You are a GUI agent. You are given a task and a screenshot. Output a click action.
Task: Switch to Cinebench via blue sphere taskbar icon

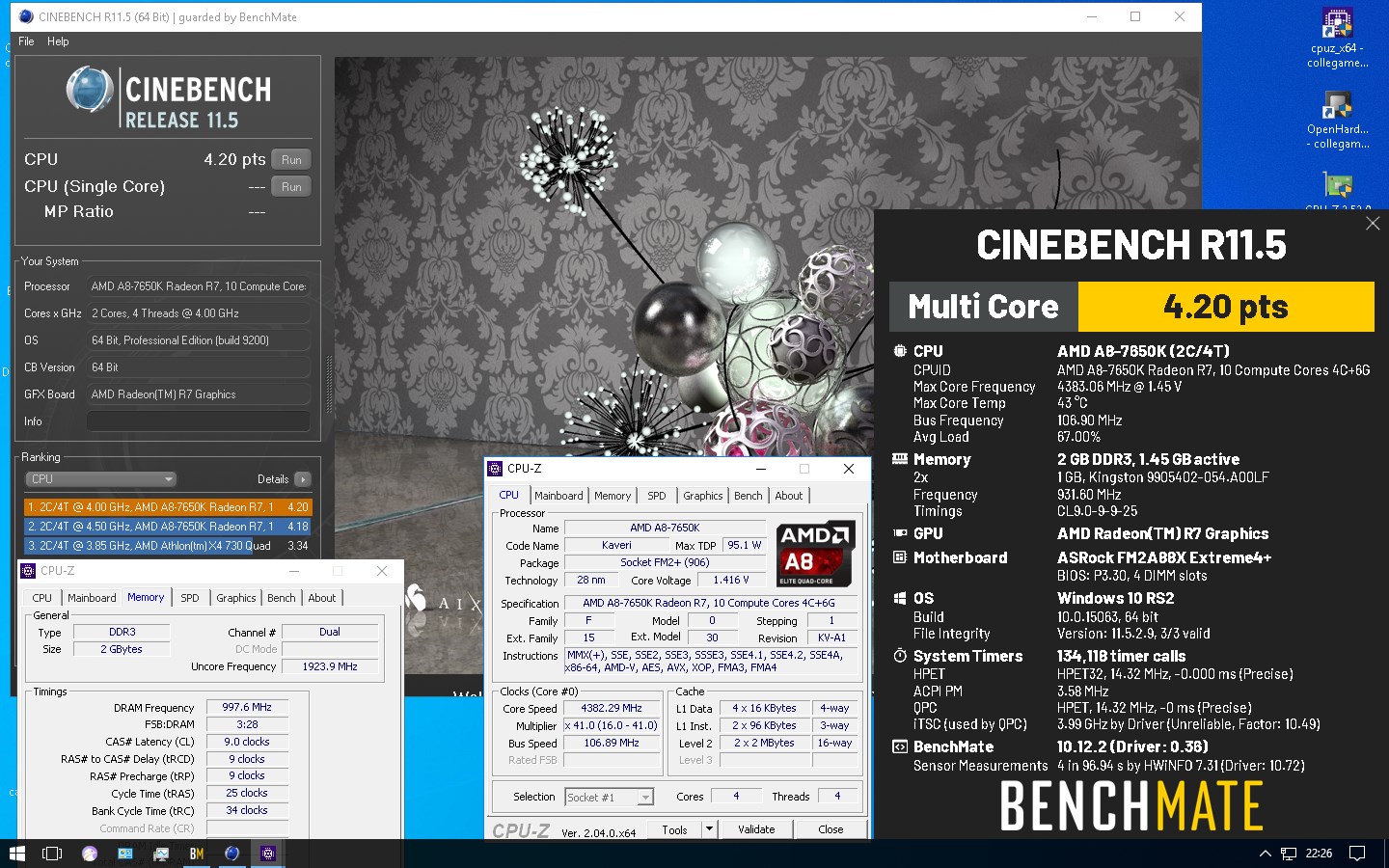click(232, 854)
